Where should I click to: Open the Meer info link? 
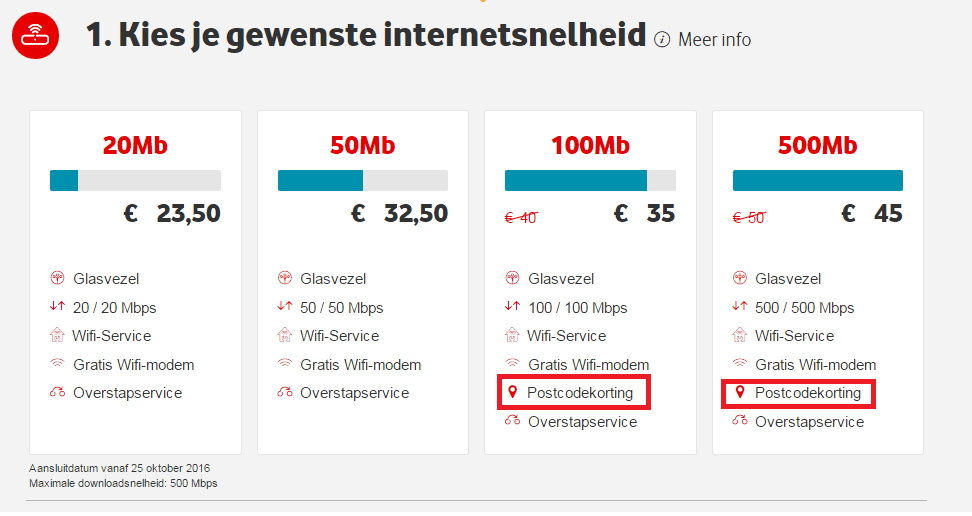coord(714,40)
